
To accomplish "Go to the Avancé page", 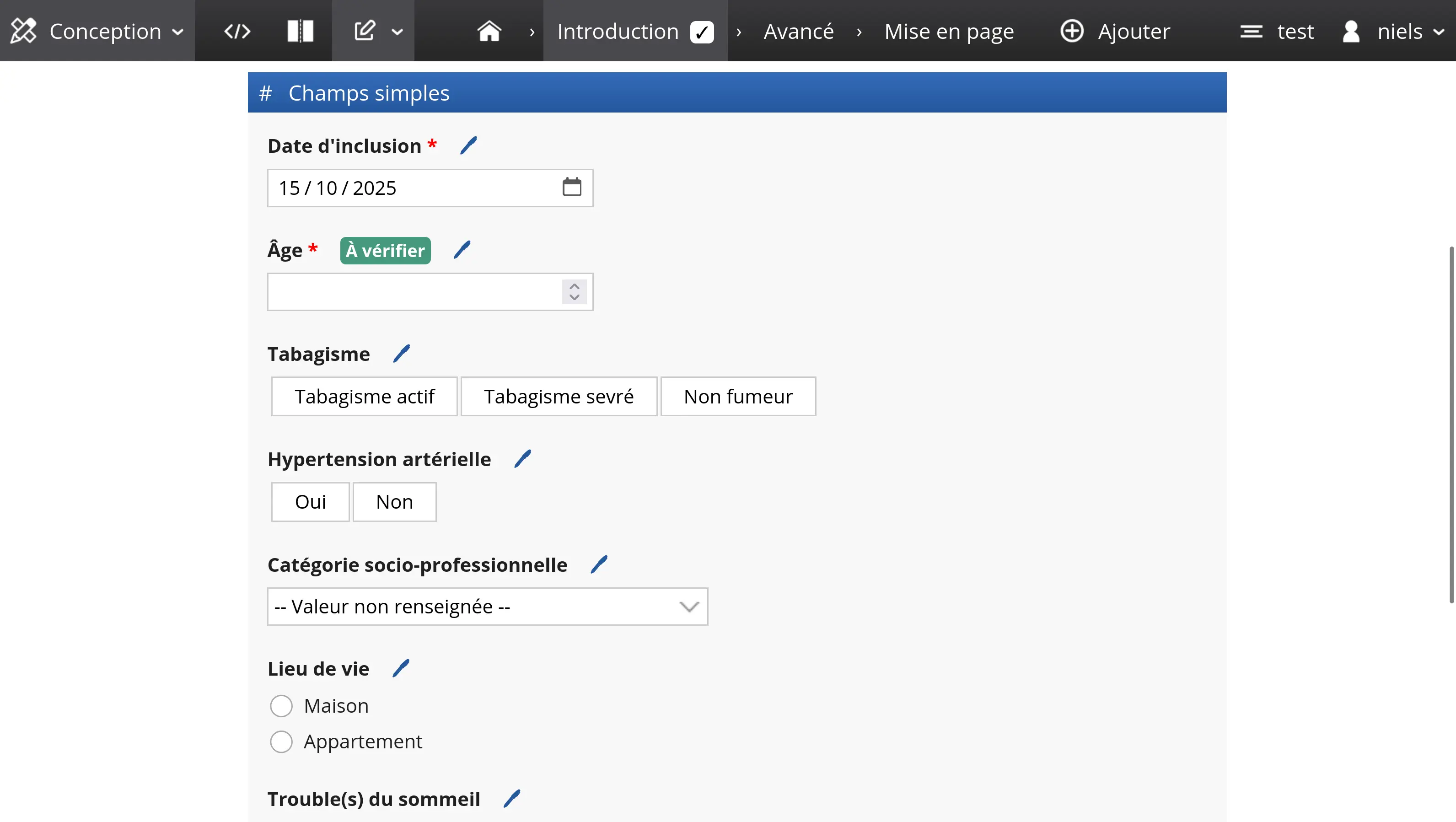I will tap(798, 31).
